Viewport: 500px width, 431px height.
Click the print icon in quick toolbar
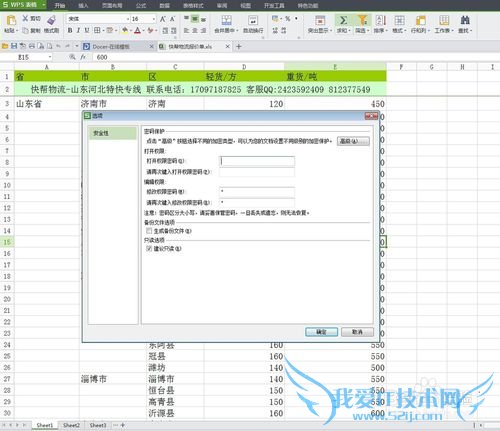point(32,46)
